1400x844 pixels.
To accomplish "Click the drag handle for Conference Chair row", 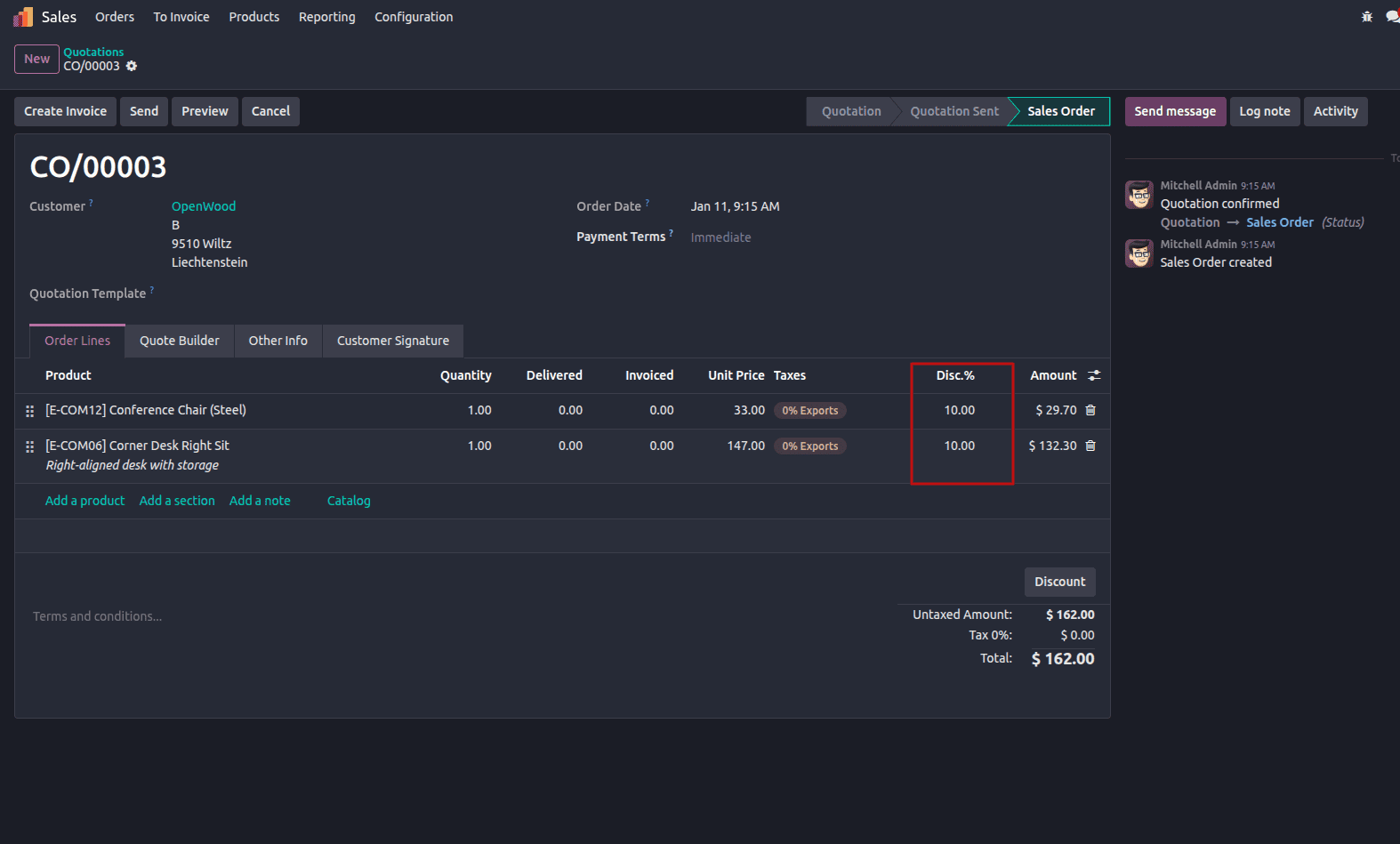I will [x=29, y=411].
